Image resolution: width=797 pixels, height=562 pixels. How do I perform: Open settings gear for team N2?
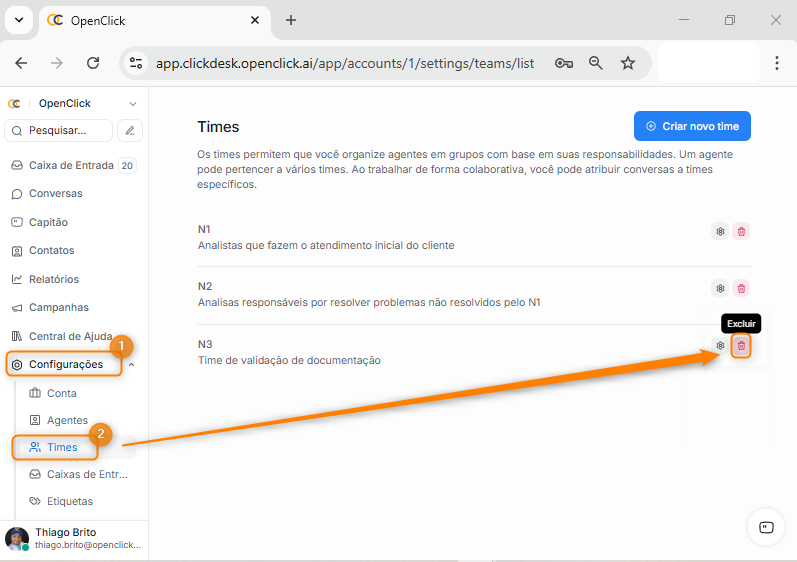pyautogui.click(x=720, y=289)
